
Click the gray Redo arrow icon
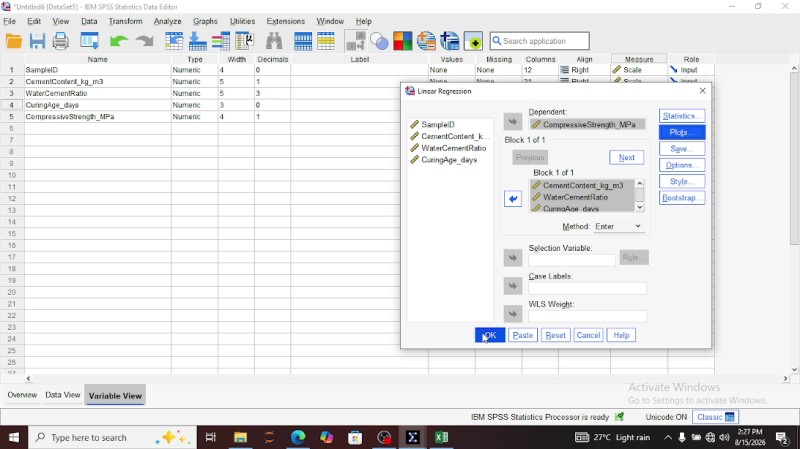coord(145,41)
